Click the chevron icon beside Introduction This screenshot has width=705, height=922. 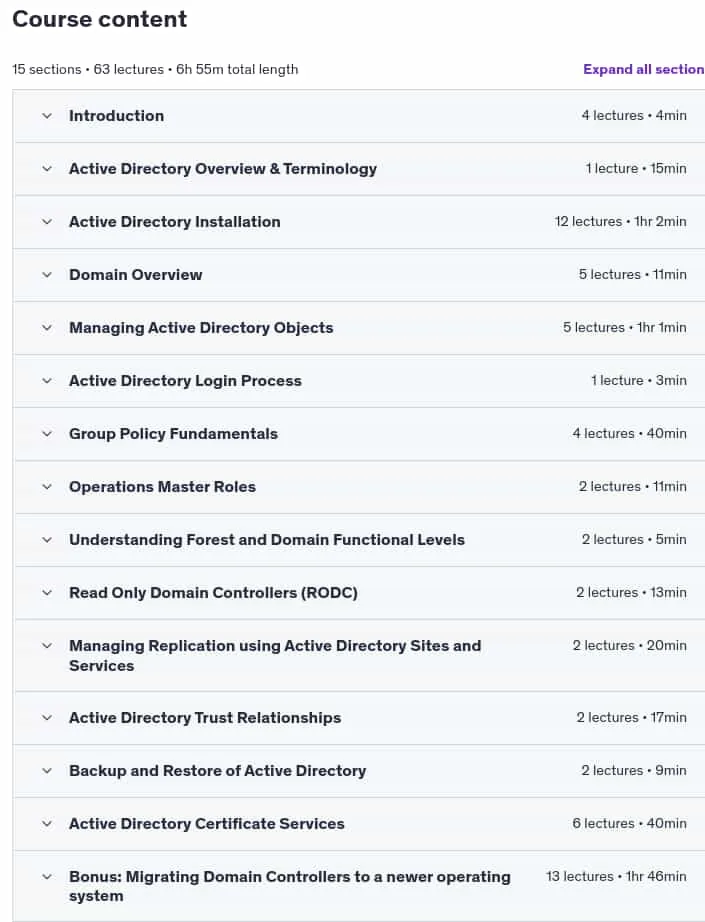click(x=47, y=116)
